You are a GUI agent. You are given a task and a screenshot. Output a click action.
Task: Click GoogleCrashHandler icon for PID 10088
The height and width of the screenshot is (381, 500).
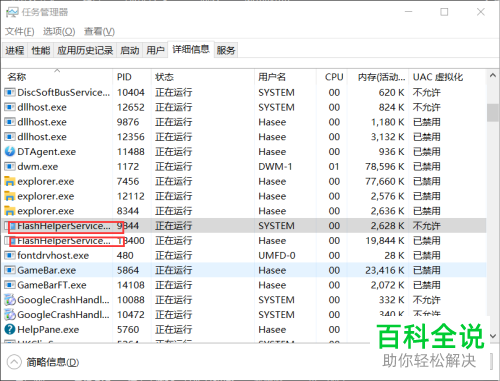10,300
